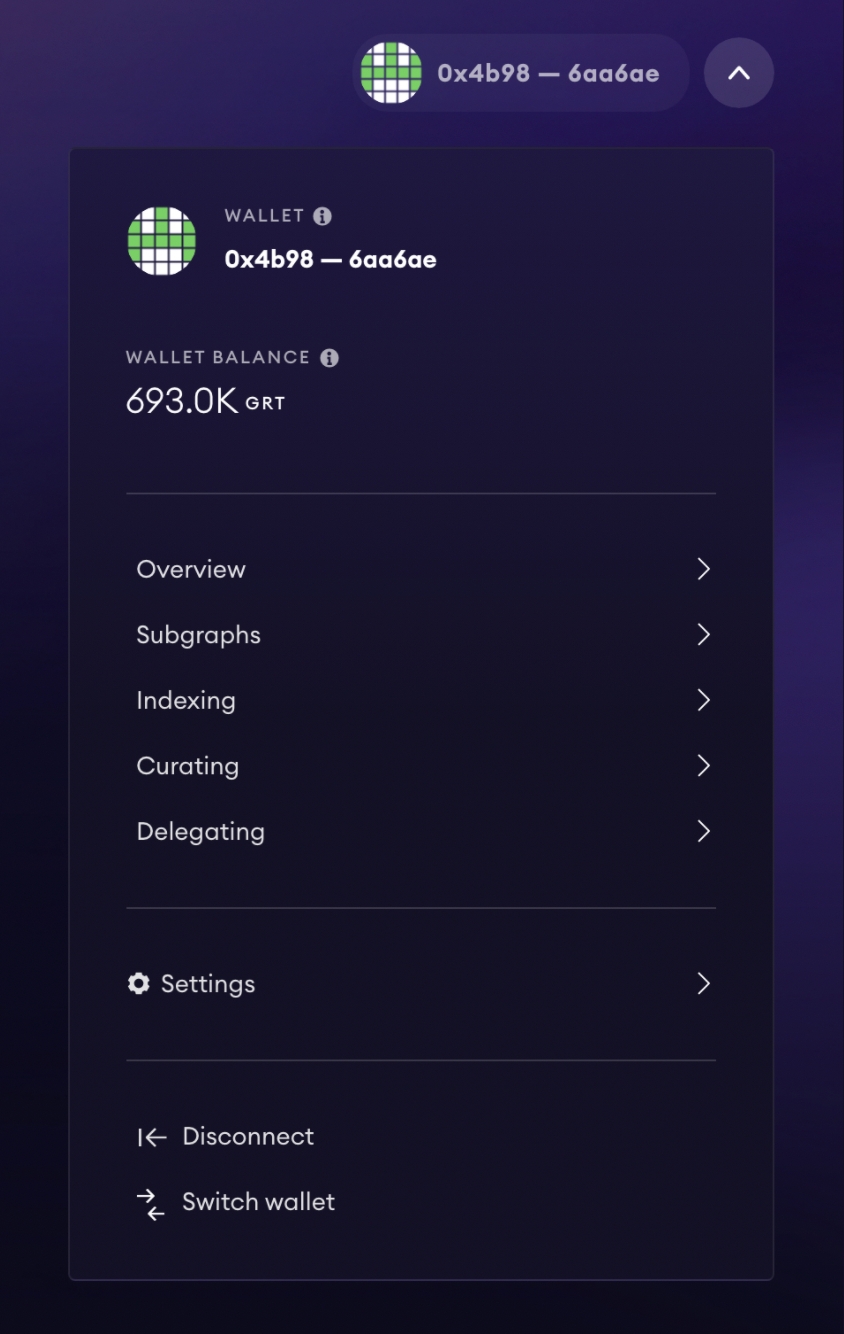Image resolution: width=844 pixels, height=1334 pixels.
Task: Click the Disconnect option
Action: pyautogui.click(x=247, y=1137)
